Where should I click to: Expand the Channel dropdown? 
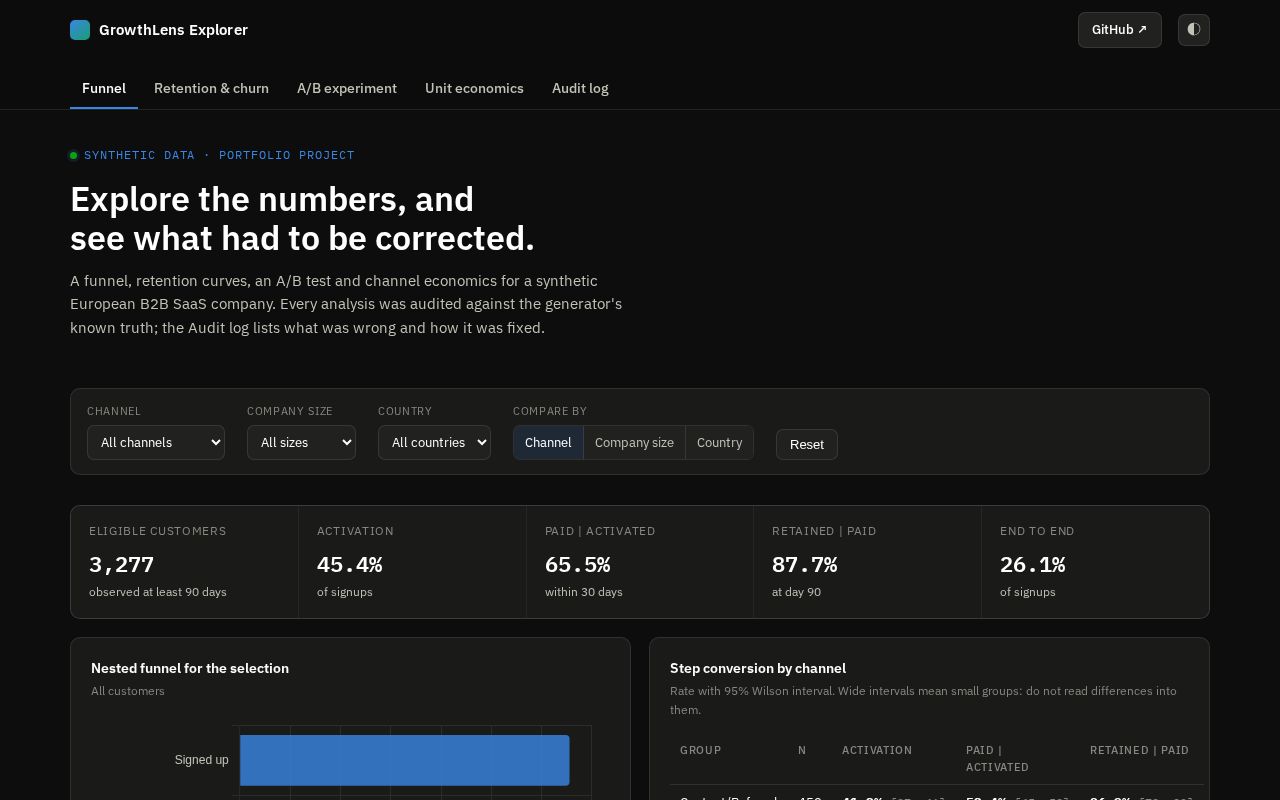point(156,443)
